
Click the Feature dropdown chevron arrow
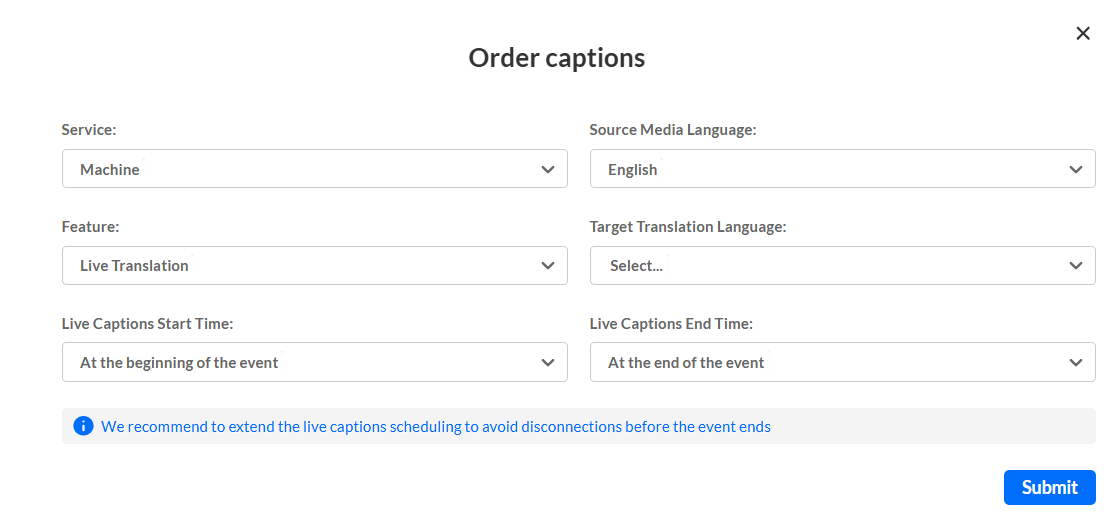pyautogui.click(x=547, y=265)
